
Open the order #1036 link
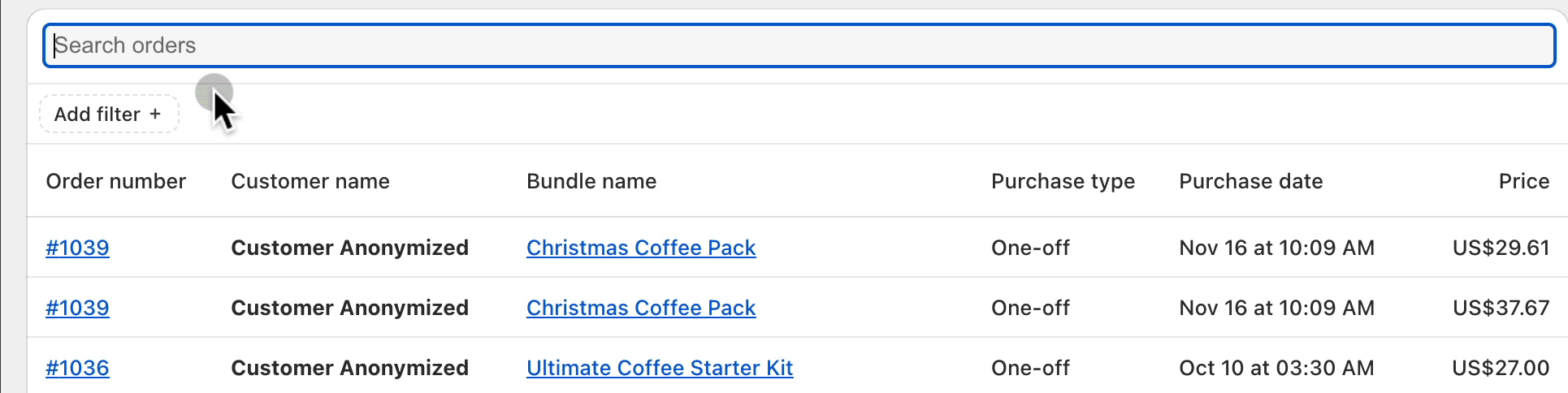pos(77,368)
